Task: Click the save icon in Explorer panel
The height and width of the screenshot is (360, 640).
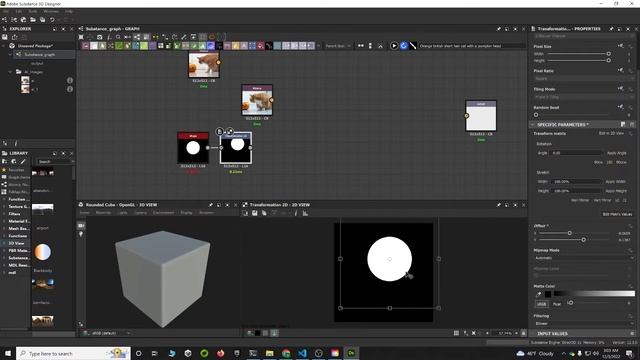Action: click(5, 37)
